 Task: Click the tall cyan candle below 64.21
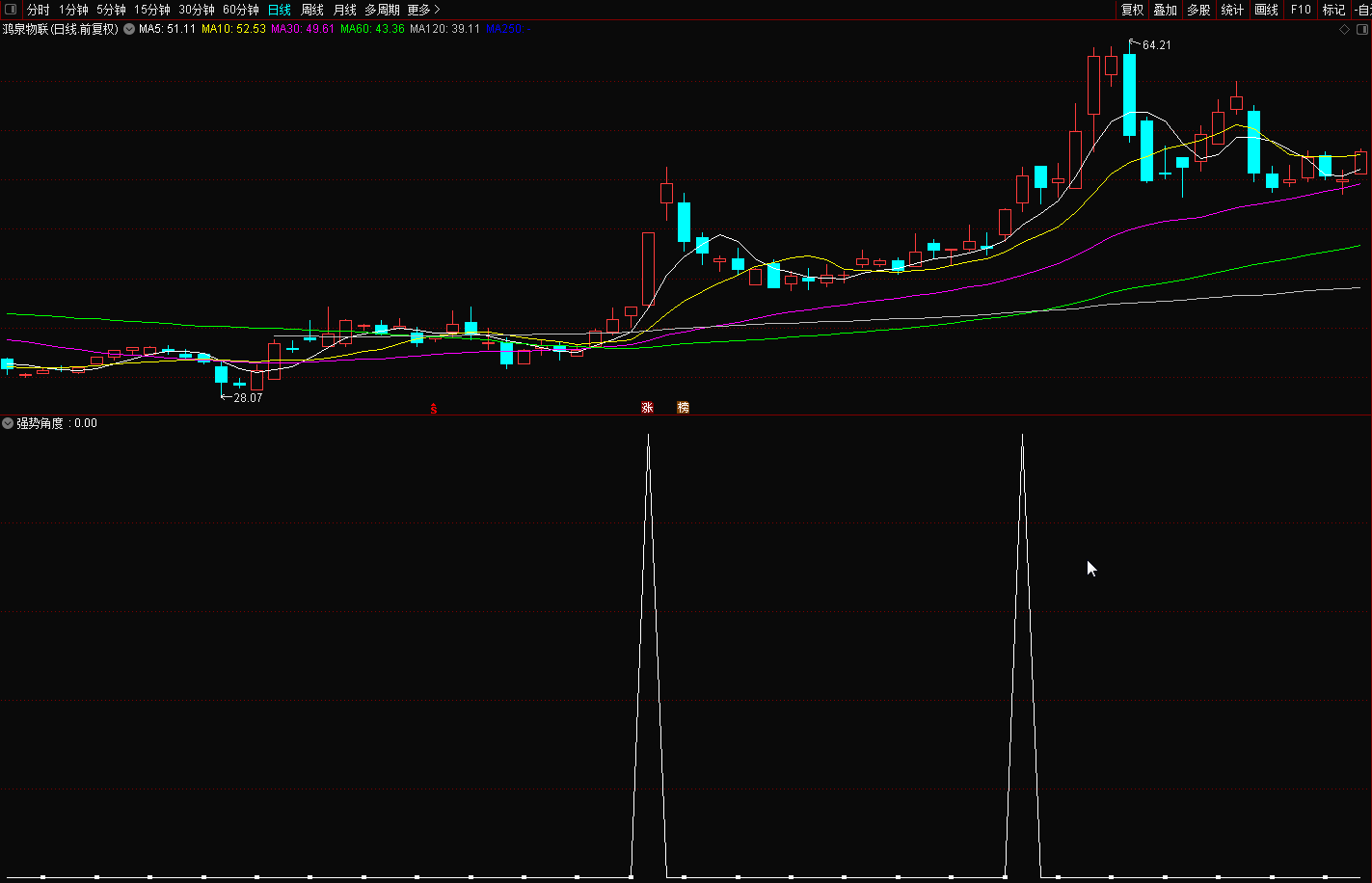(x=1129, y=94)
